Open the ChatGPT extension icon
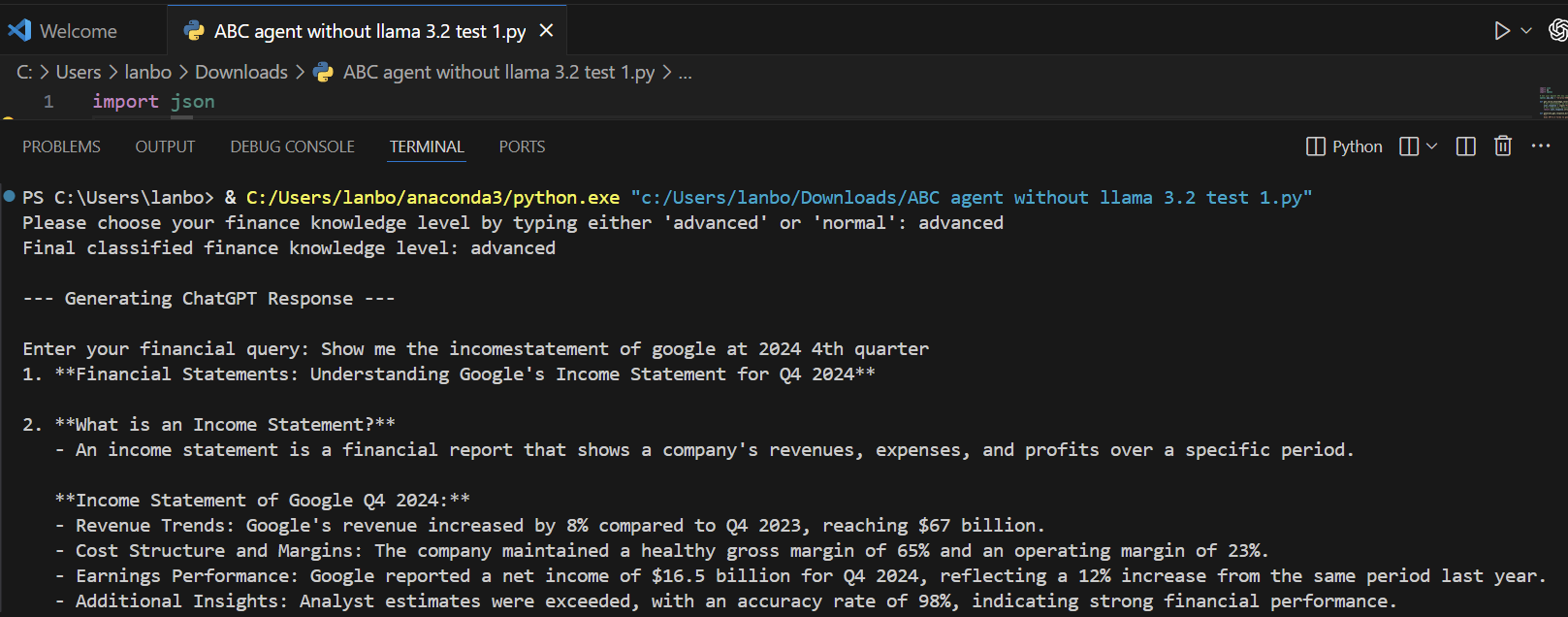The image size is (1568, 617). click(x=1557, y=31)
